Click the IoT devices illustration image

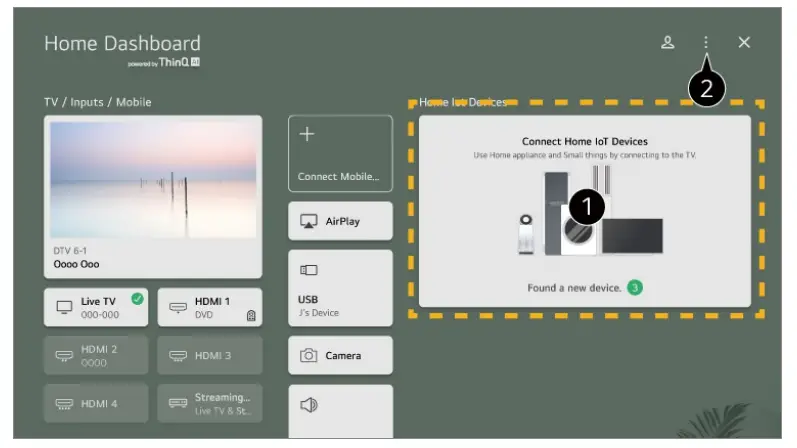(x=590, y=211)
